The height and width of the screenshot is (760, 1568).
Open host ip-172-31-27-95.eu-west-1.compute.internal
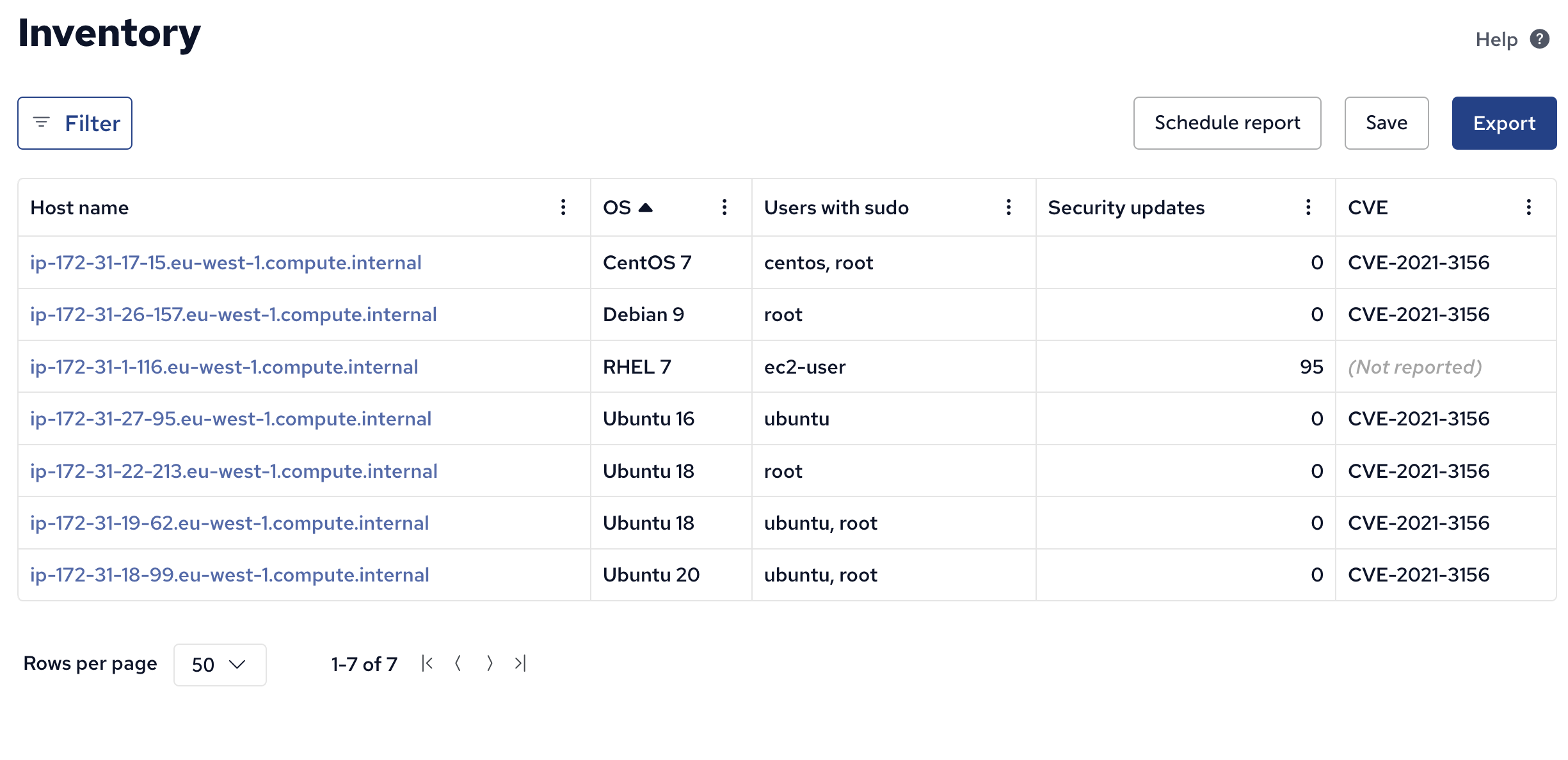231,418
